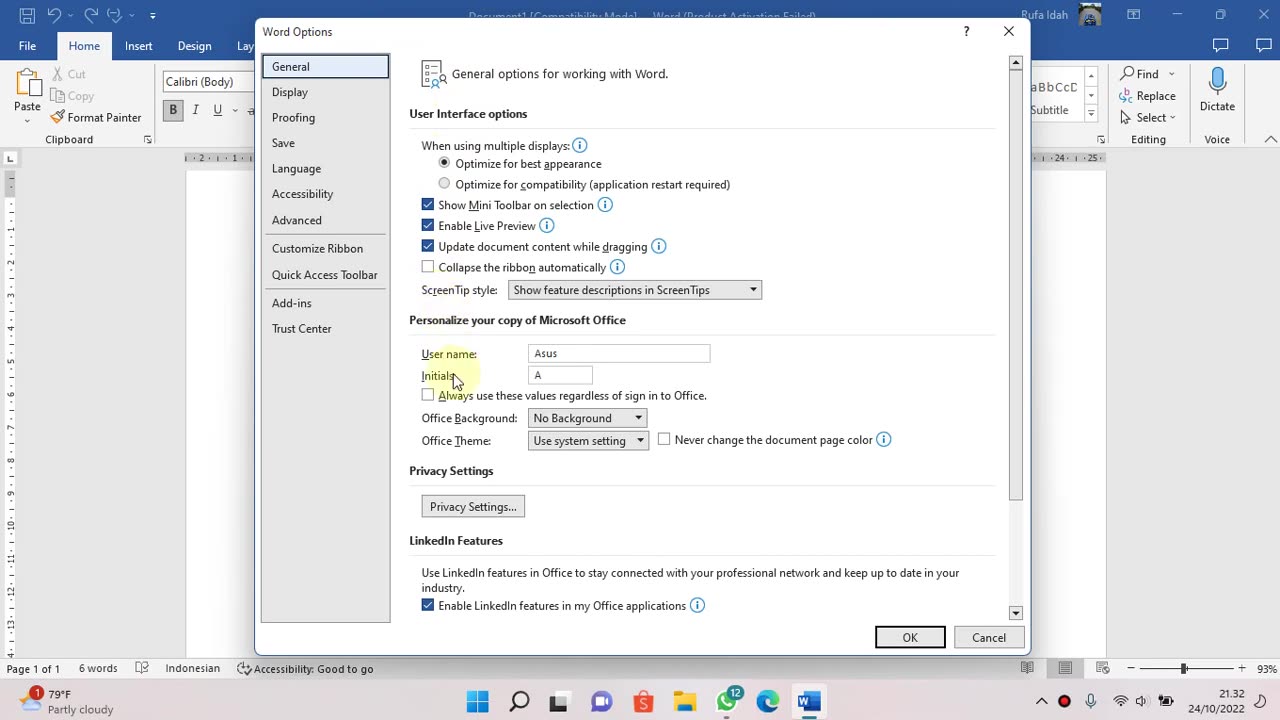The width and height of the screenshot is (1280, 720).
Task: Uncheck Show Mini Toolbar on selection
Action: [428, 205]
